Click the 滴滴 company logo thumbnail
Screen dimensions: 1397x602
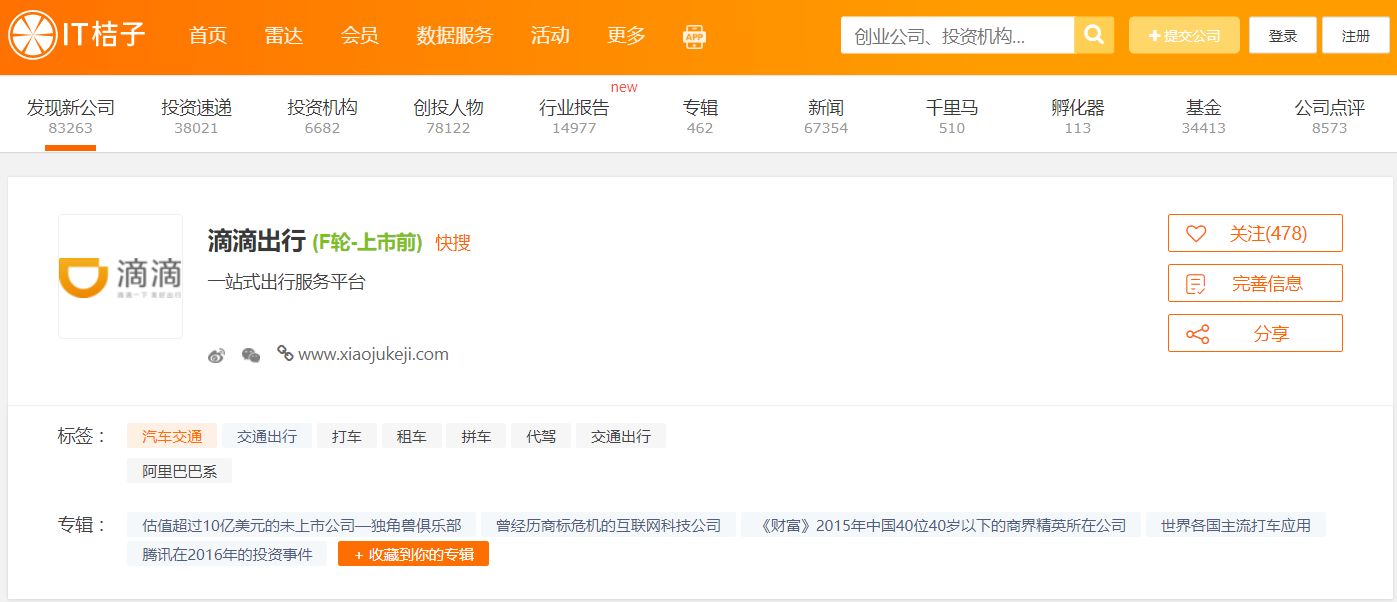point(120,276)
